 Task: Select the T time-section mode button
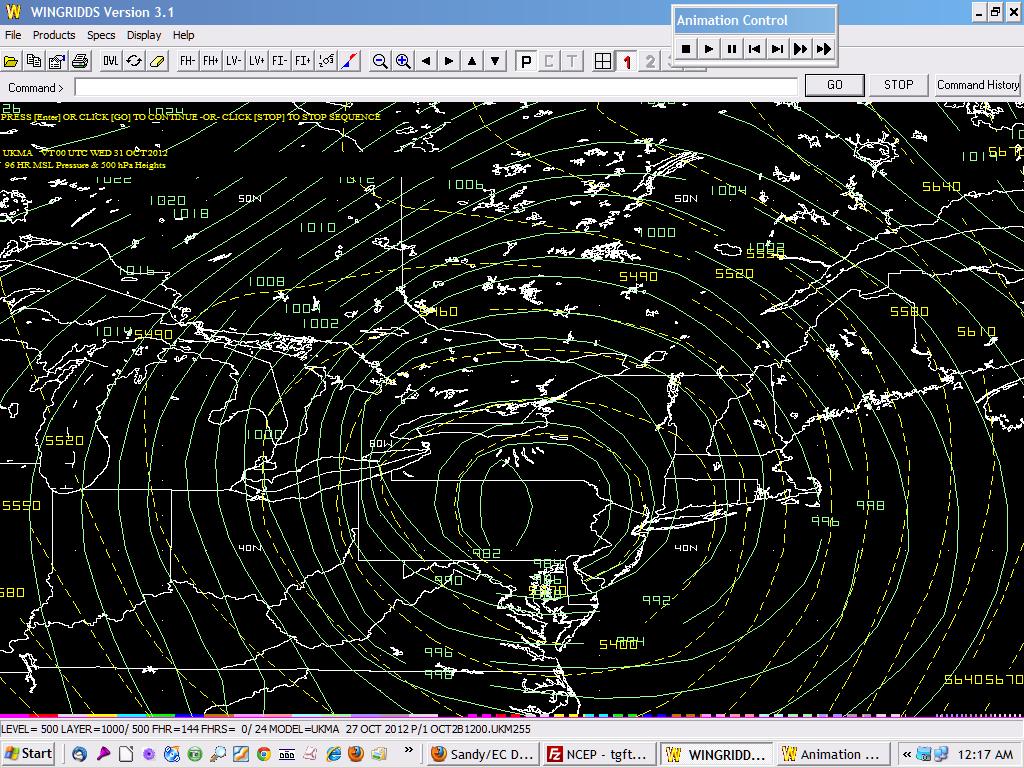(x=571, y=61)
